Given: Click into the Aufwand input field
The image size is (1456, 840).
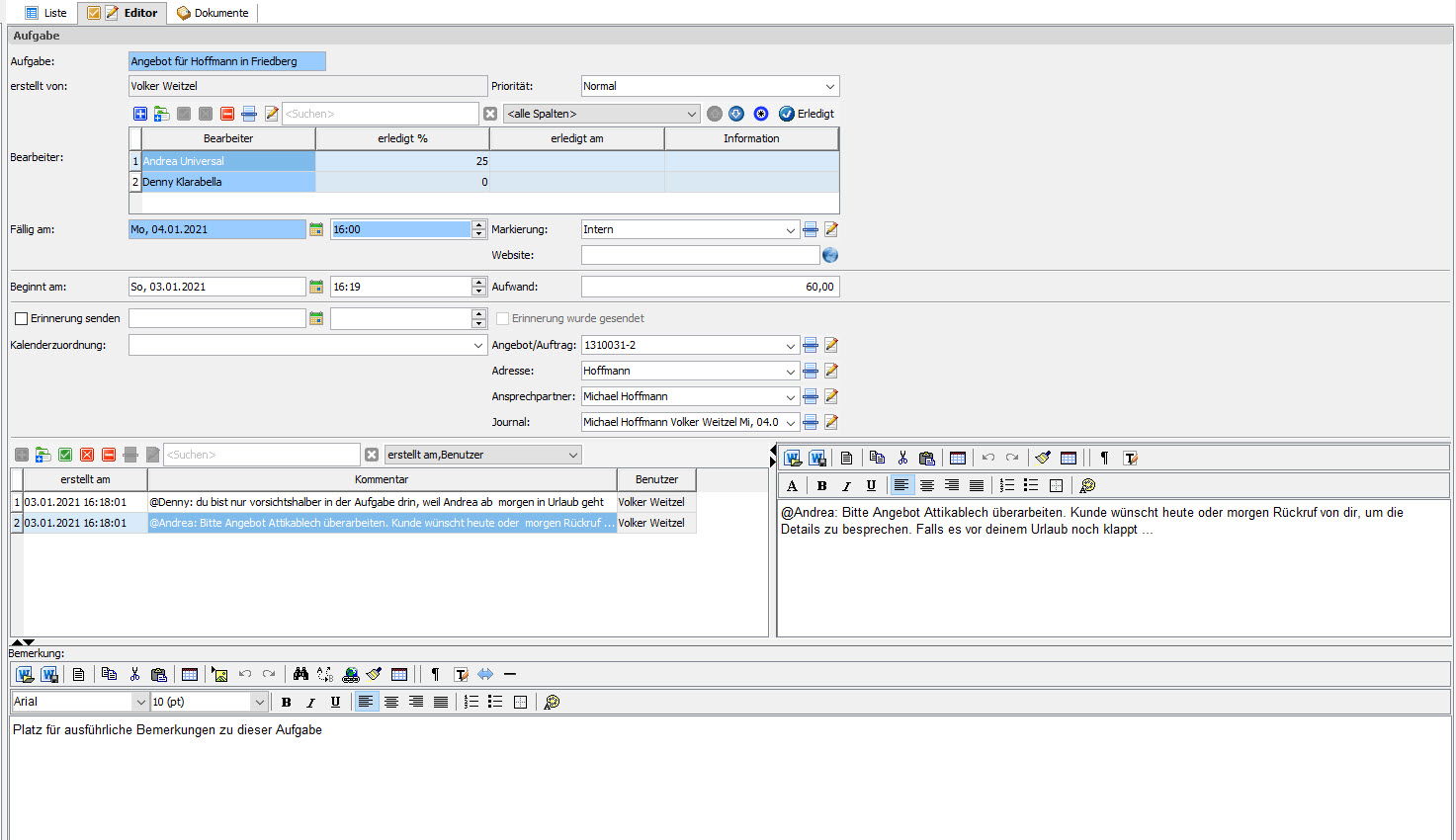Looking at the screenshot, I should 710,287.
